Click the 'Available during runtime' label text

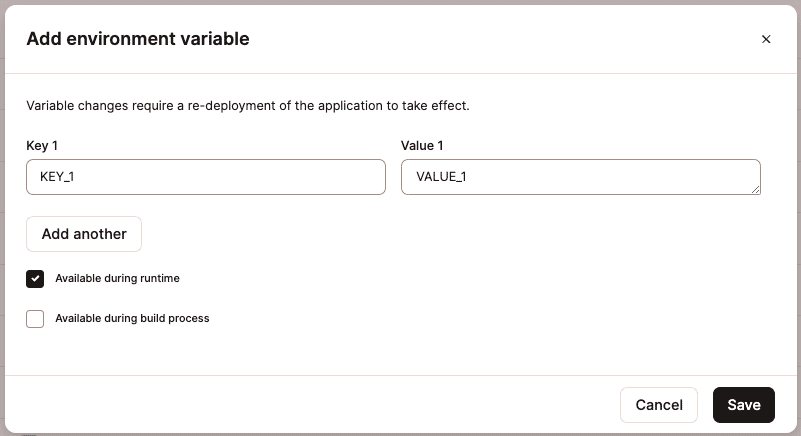[117, 279]
